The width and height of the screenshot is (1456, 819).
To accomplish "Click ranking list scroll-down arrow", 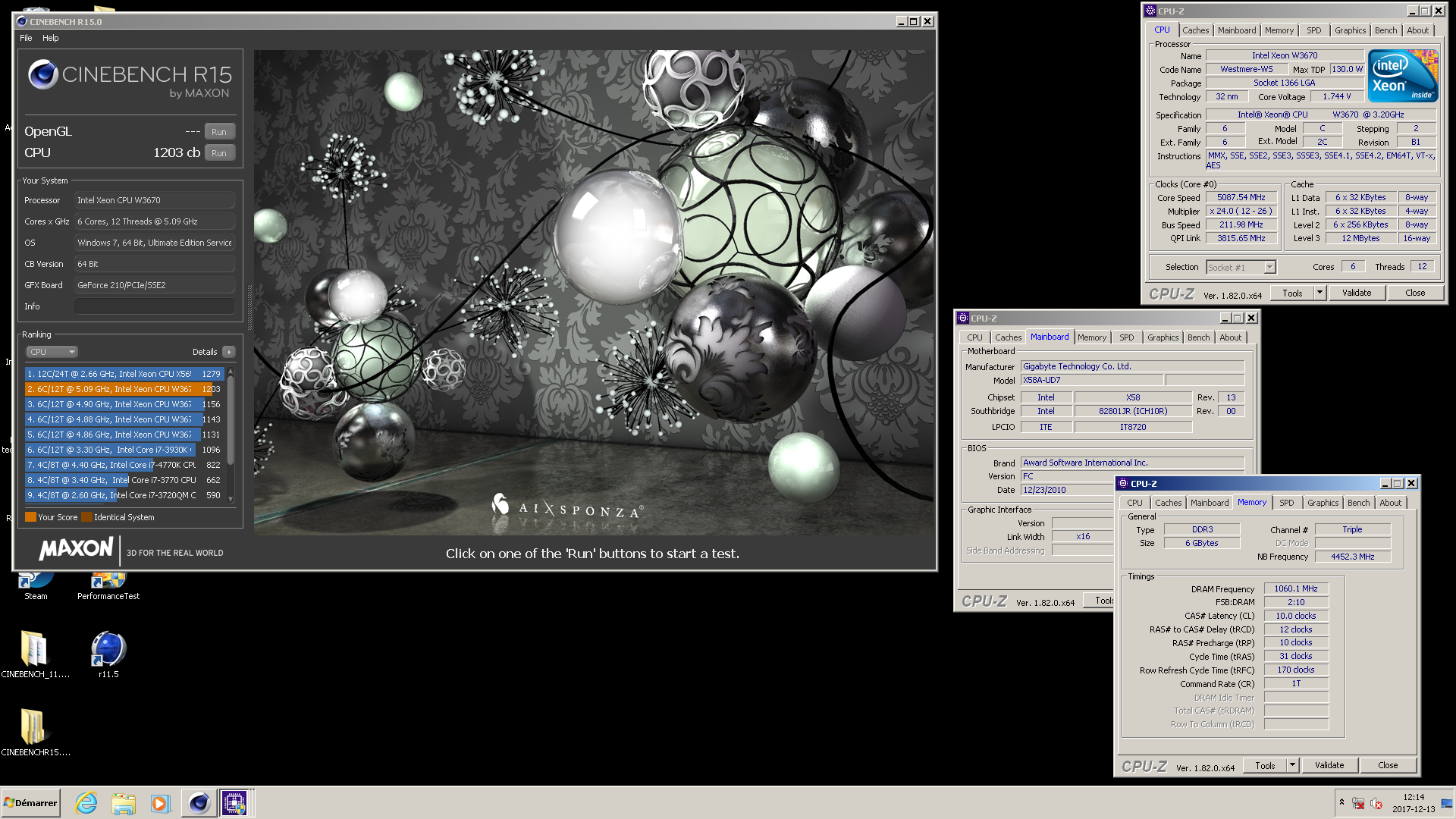I will point(231,499).
